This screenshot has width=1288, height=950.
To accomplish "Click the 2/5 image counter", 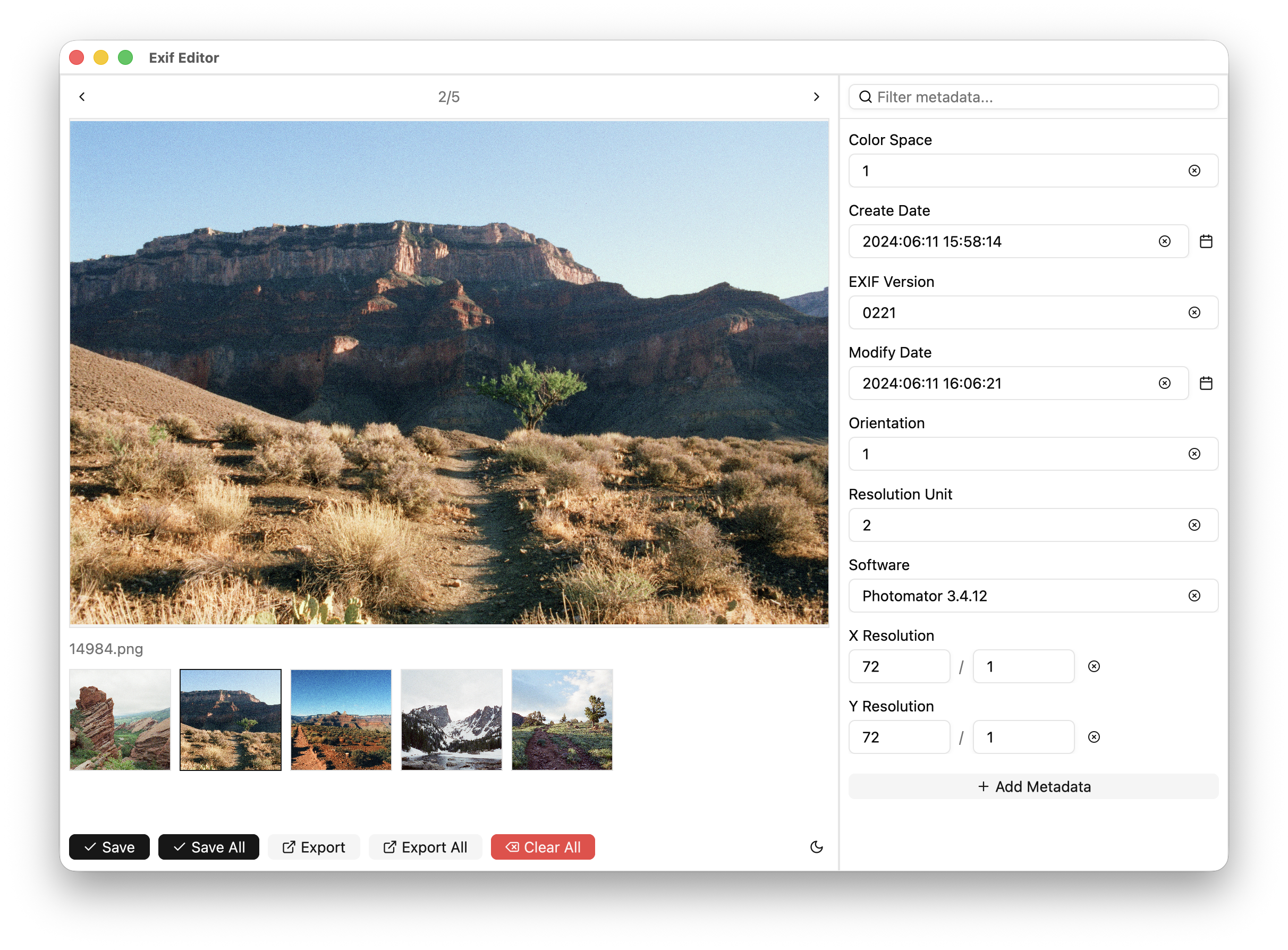I will (448, 97).
